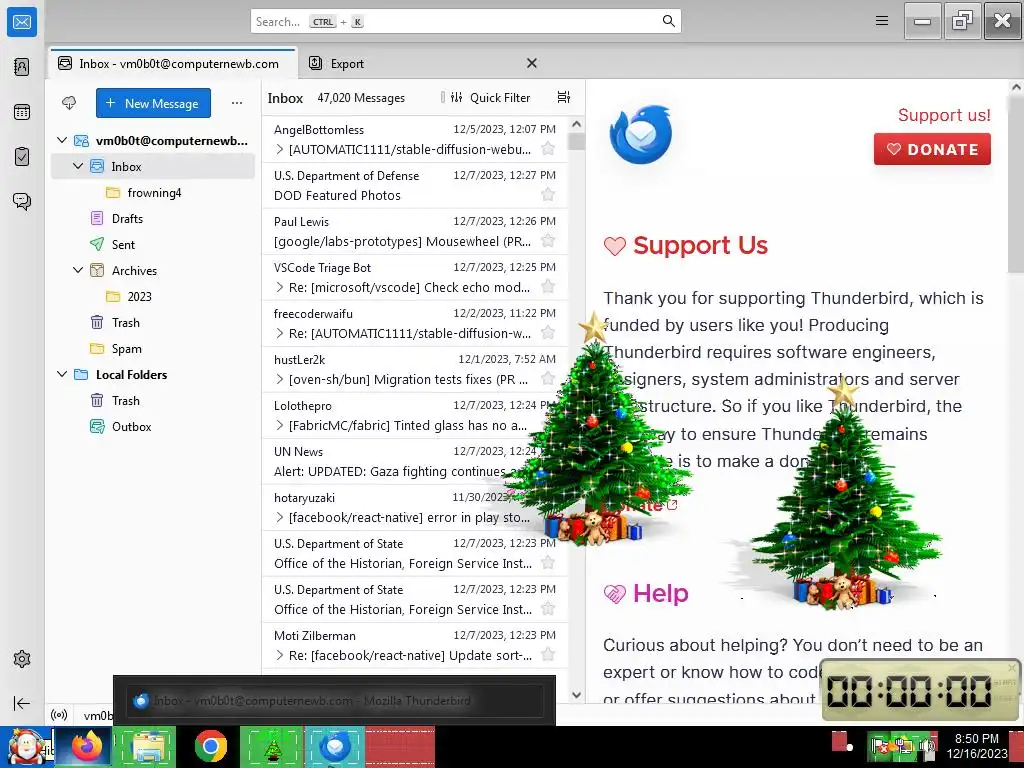Viewport: 1024px width, 768px height.
Task: Close the timer widget
Action: tap(1012, 667)
